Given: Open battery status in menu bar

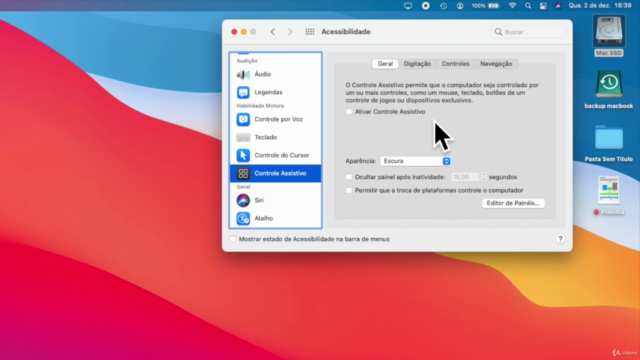Looking at the screenshot, I should tap(485, 6).
